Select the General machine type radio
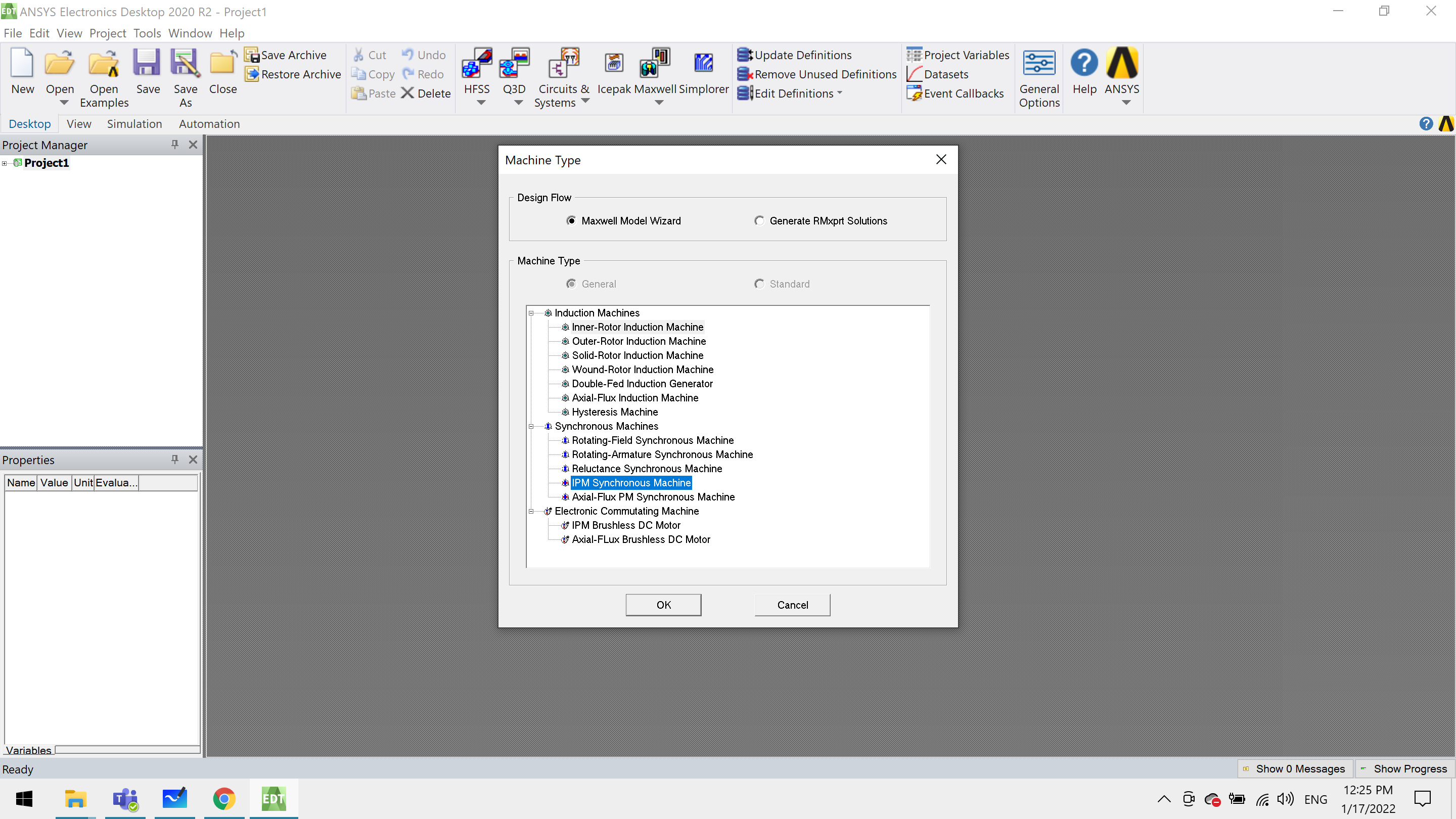Viewport: 1456px width, 819px height. click(x=571, y=284)
